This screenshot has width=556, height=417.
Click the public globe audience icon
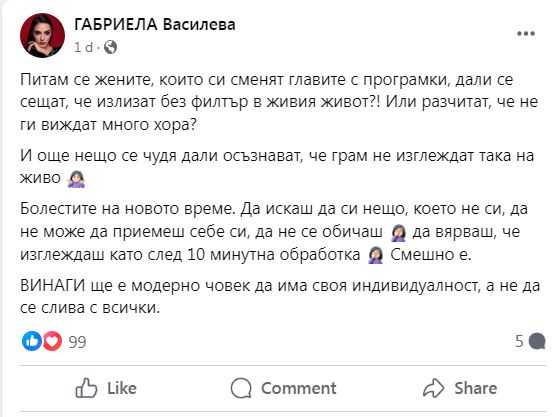[110, 47]
